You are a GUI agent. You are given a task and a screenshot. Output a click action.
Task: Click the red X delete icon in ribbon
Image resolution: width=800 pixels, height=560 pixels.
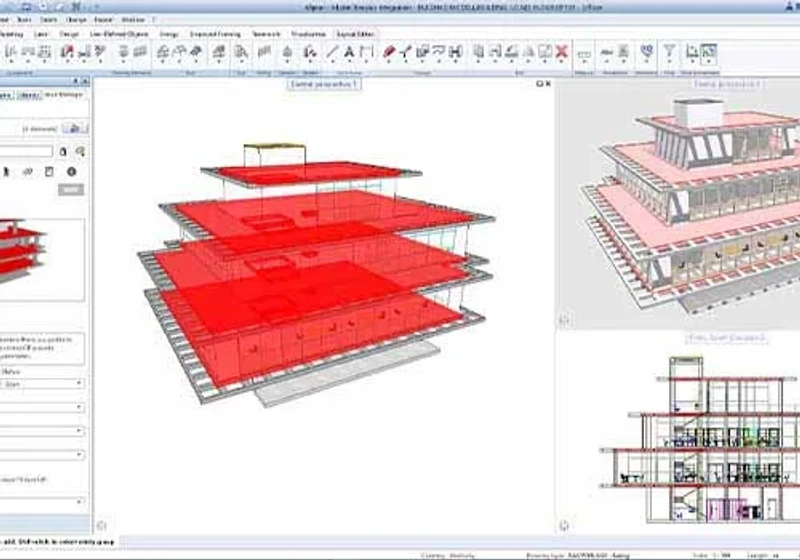562,52
